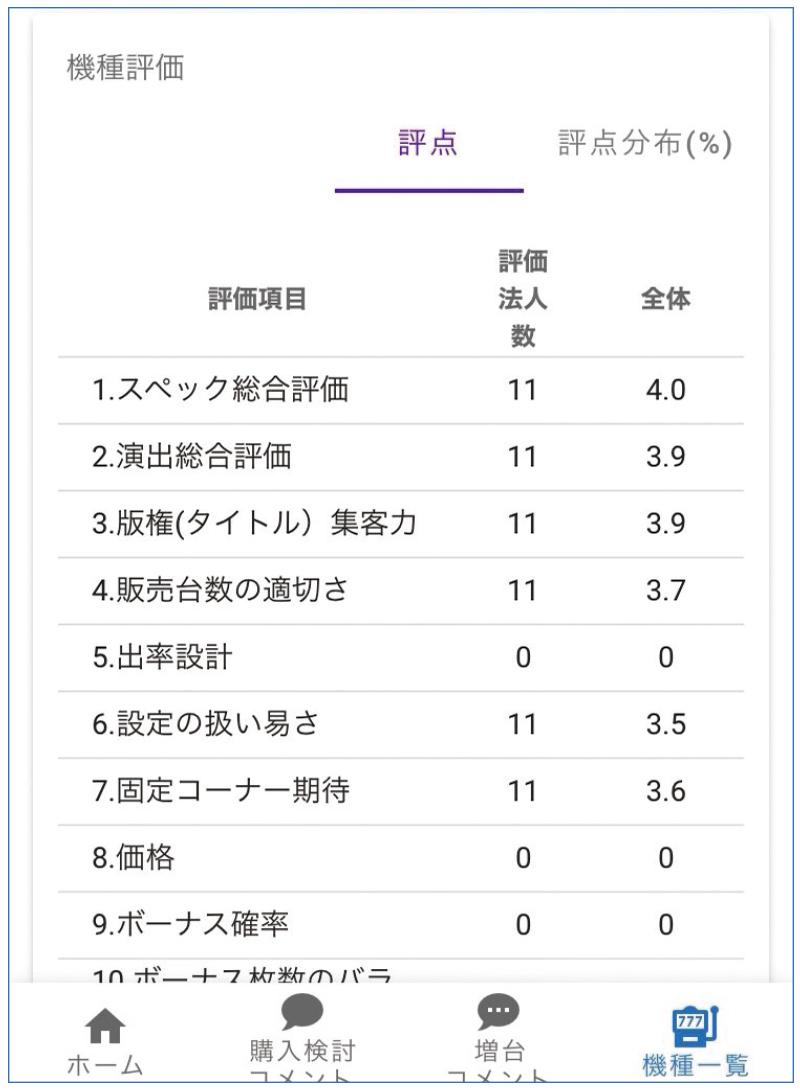This screenshot has height=1090, width=800.
Task: Tap the 増台コメント chat bubble icon
Action: [x=495, y=1012]
